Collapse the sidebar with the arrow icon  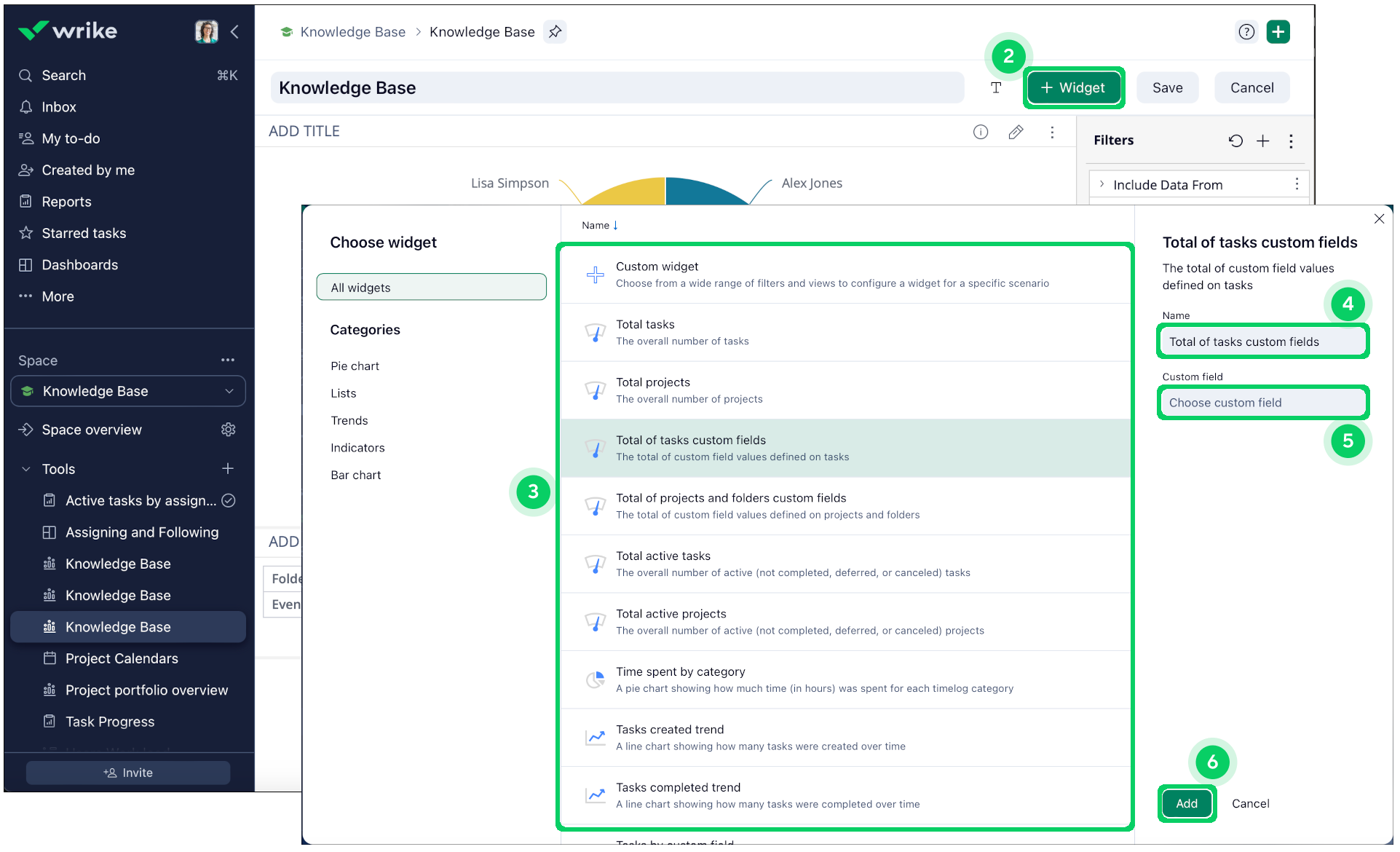(234, 31)
